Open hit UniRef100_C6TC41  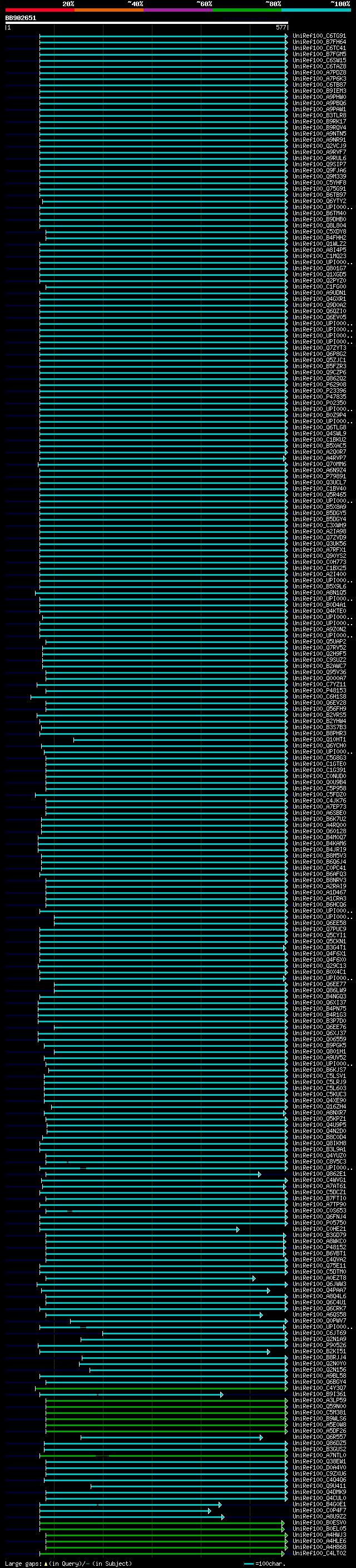(x=319, y=49)
